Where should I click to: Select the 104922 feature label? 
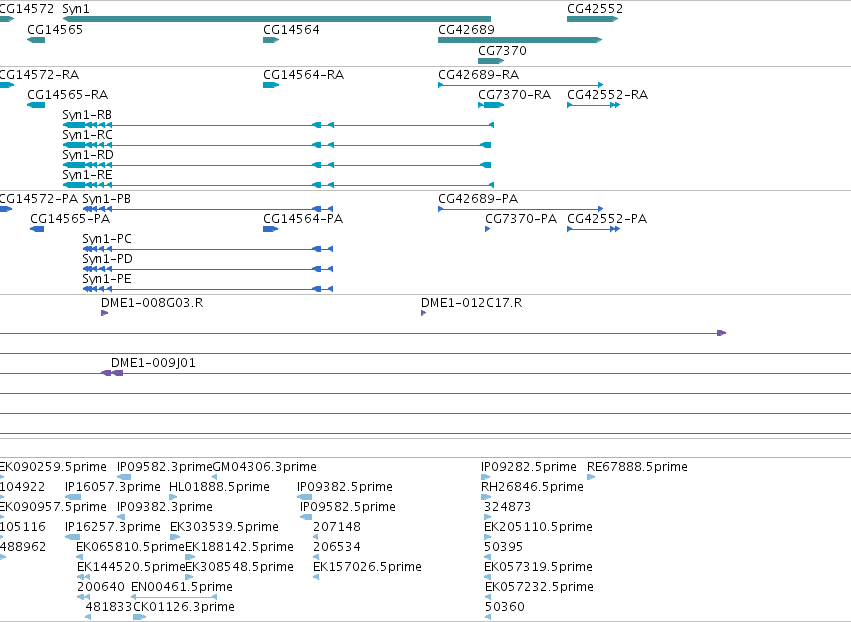point(23,487)
